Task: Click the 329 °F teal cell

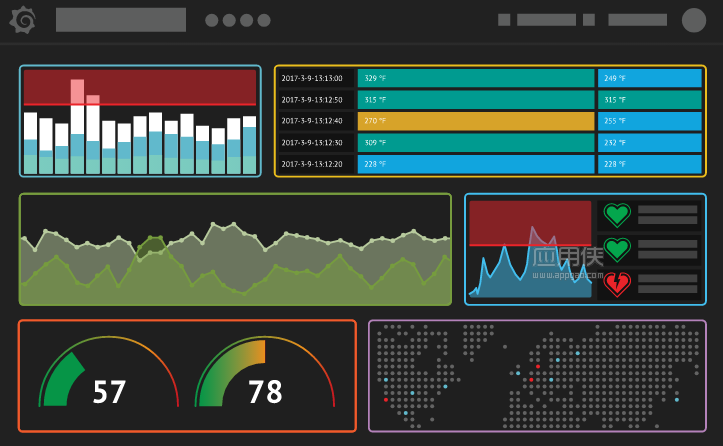Action: (476, 78)
